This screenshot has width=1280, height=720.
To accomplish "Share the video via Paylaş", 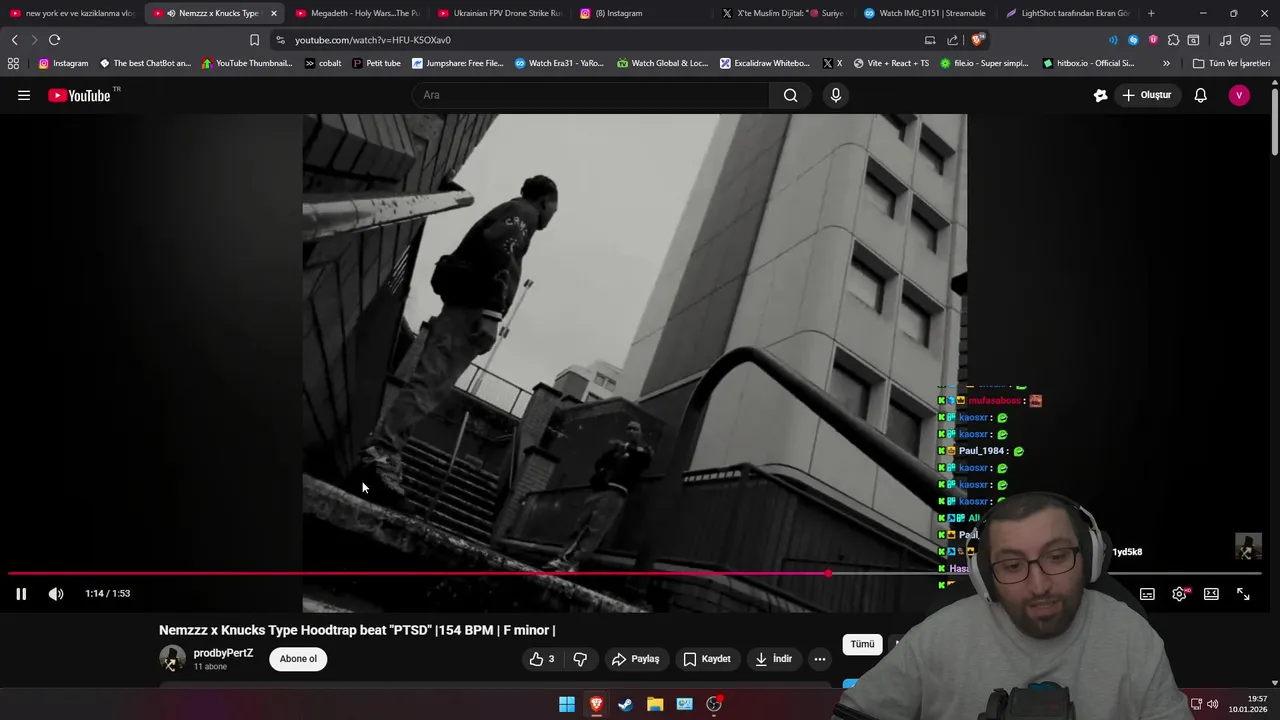I will [x=636, y=659].
